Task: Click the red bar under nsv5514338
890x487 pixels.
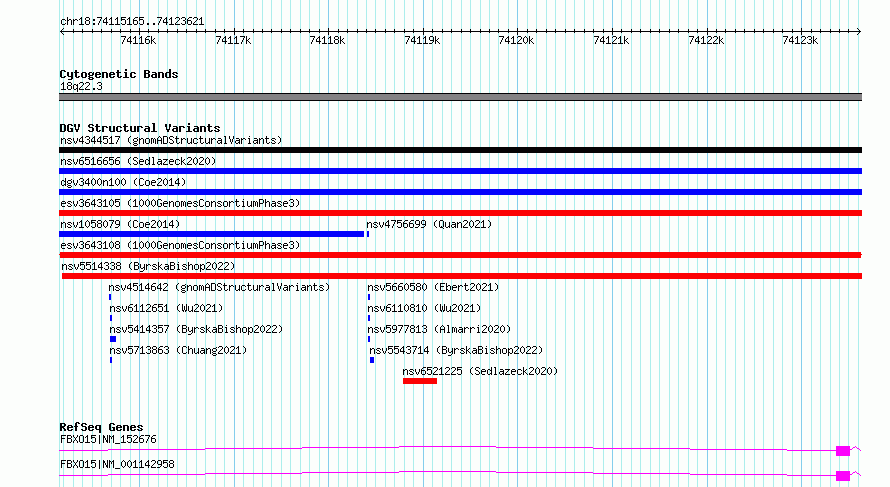Action: click(462, 276)
